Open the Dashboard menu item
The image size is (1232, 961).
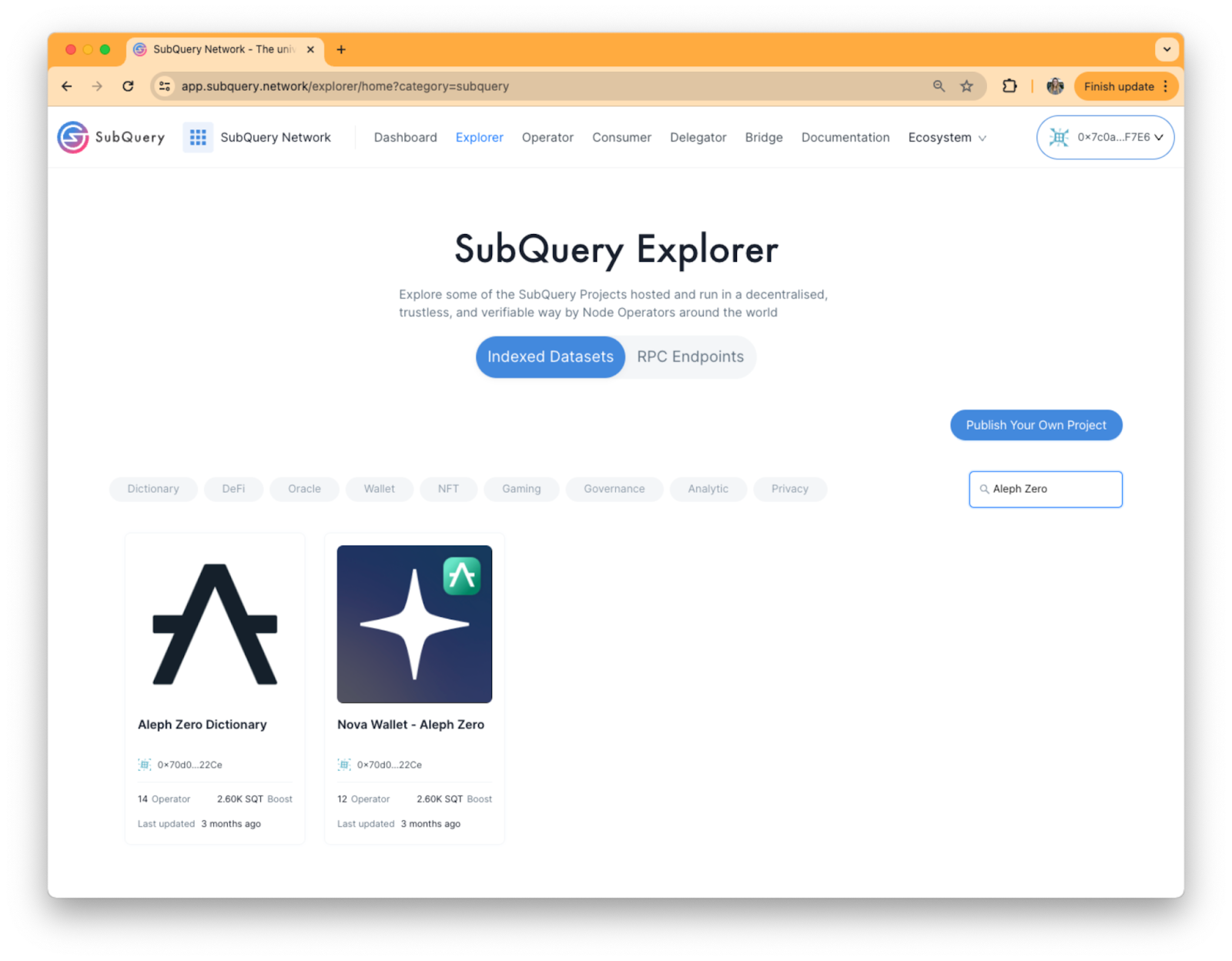click(x=405, y=137)
